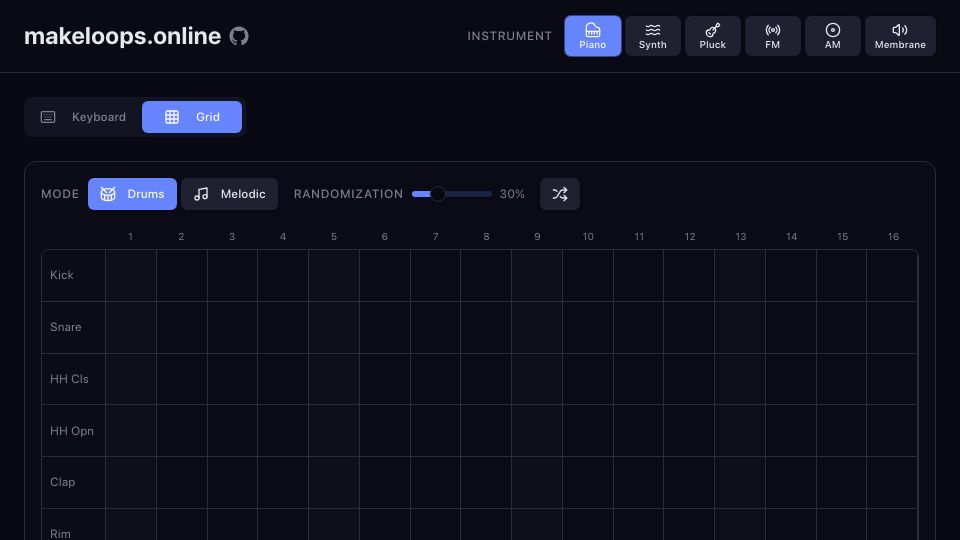Toggle the Kick cell at step 5
The width and height of the screenshot is (960, 540).
334,276
